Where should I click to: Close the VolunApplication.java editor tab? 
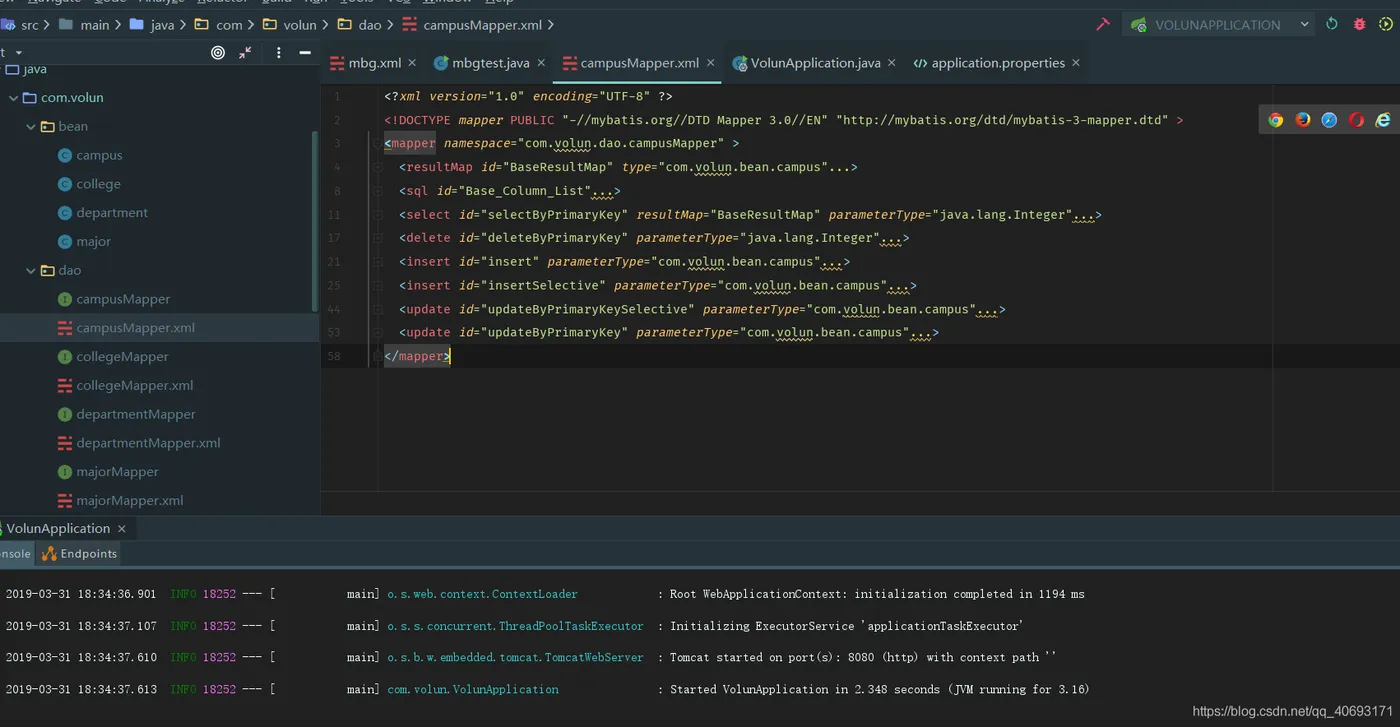tap(892, 63)
